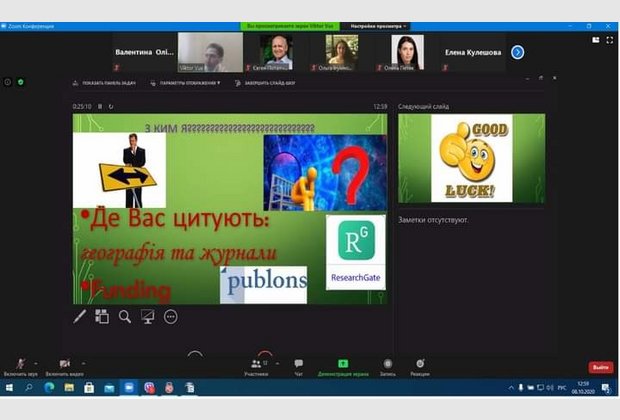
Task: Launch Microsoft Edge from taskbar
Action: tap(49, 388)
